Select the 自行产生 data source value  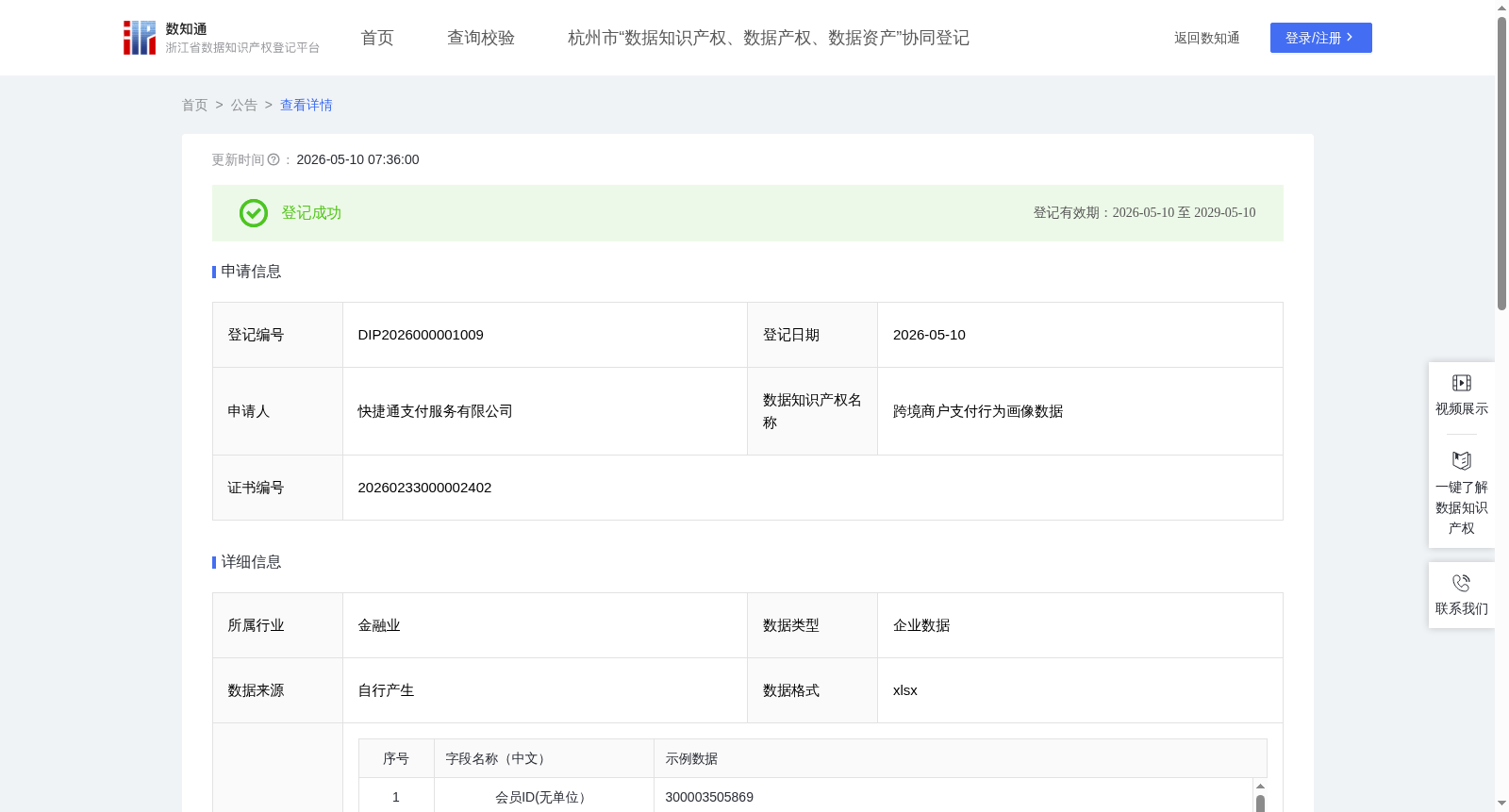click(386, 690)
